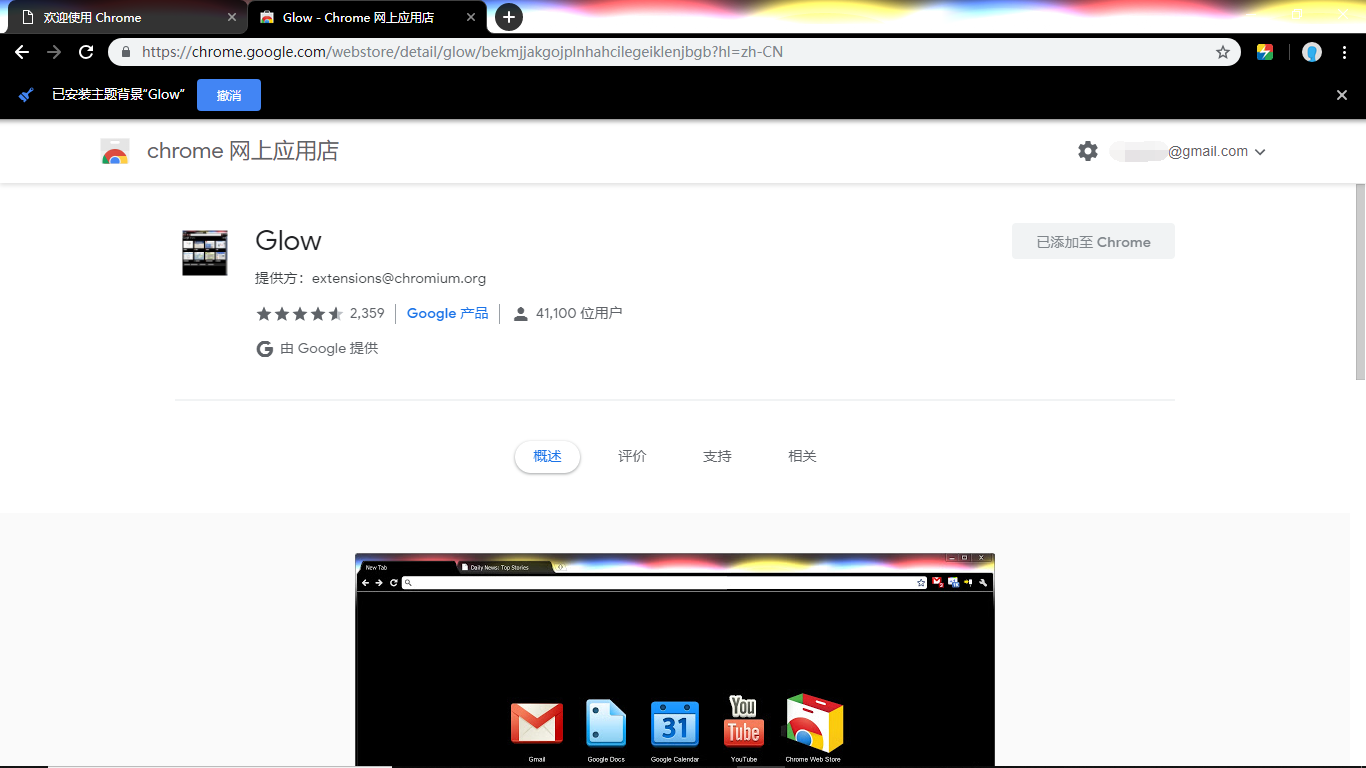The width and height of the screenshot is (1366, 768).
Task: Open the 评价 tab
Action: [x=633, y=456]
